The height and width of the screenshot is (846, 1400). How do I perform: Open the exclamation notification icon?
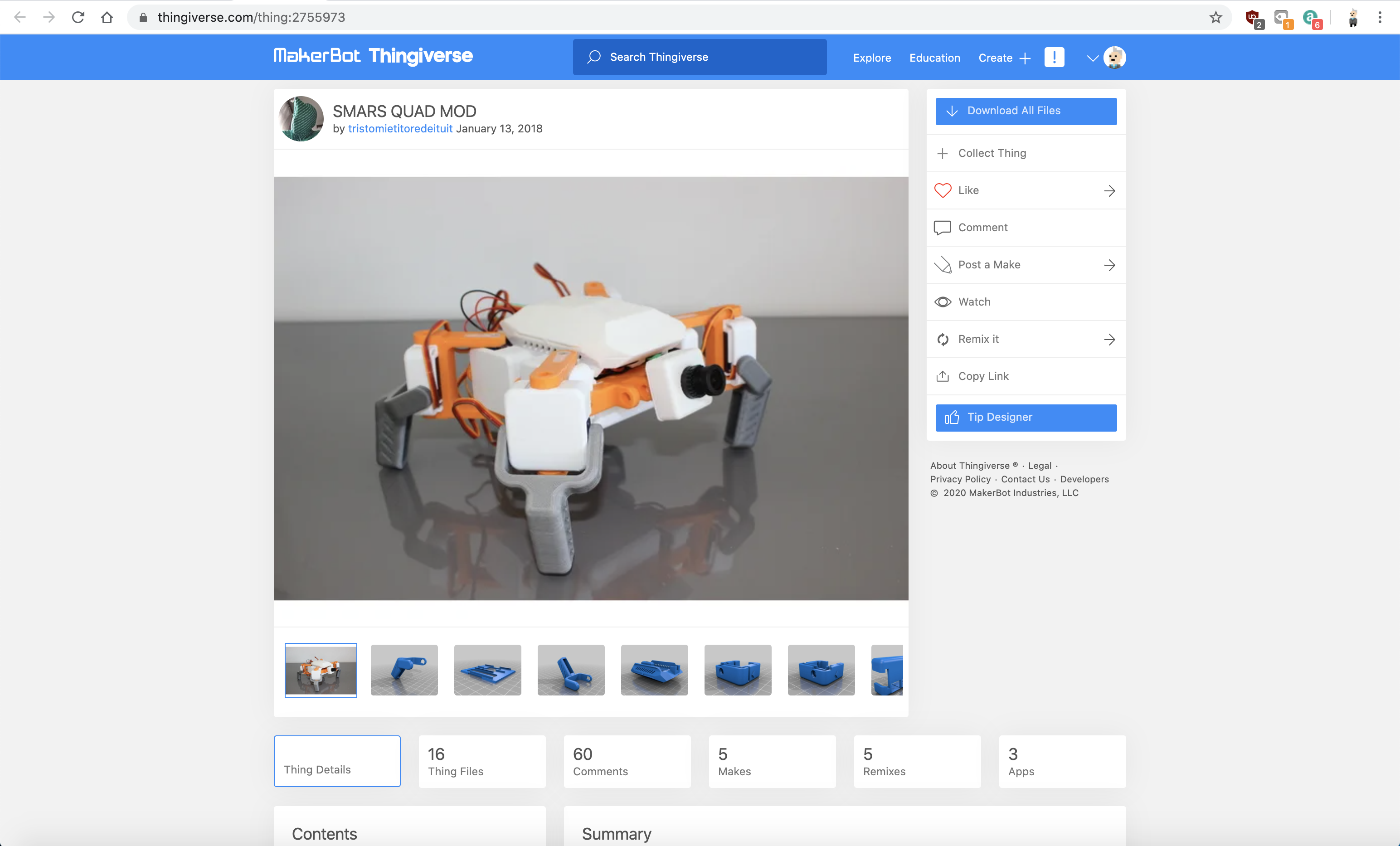click(1054, 58)
